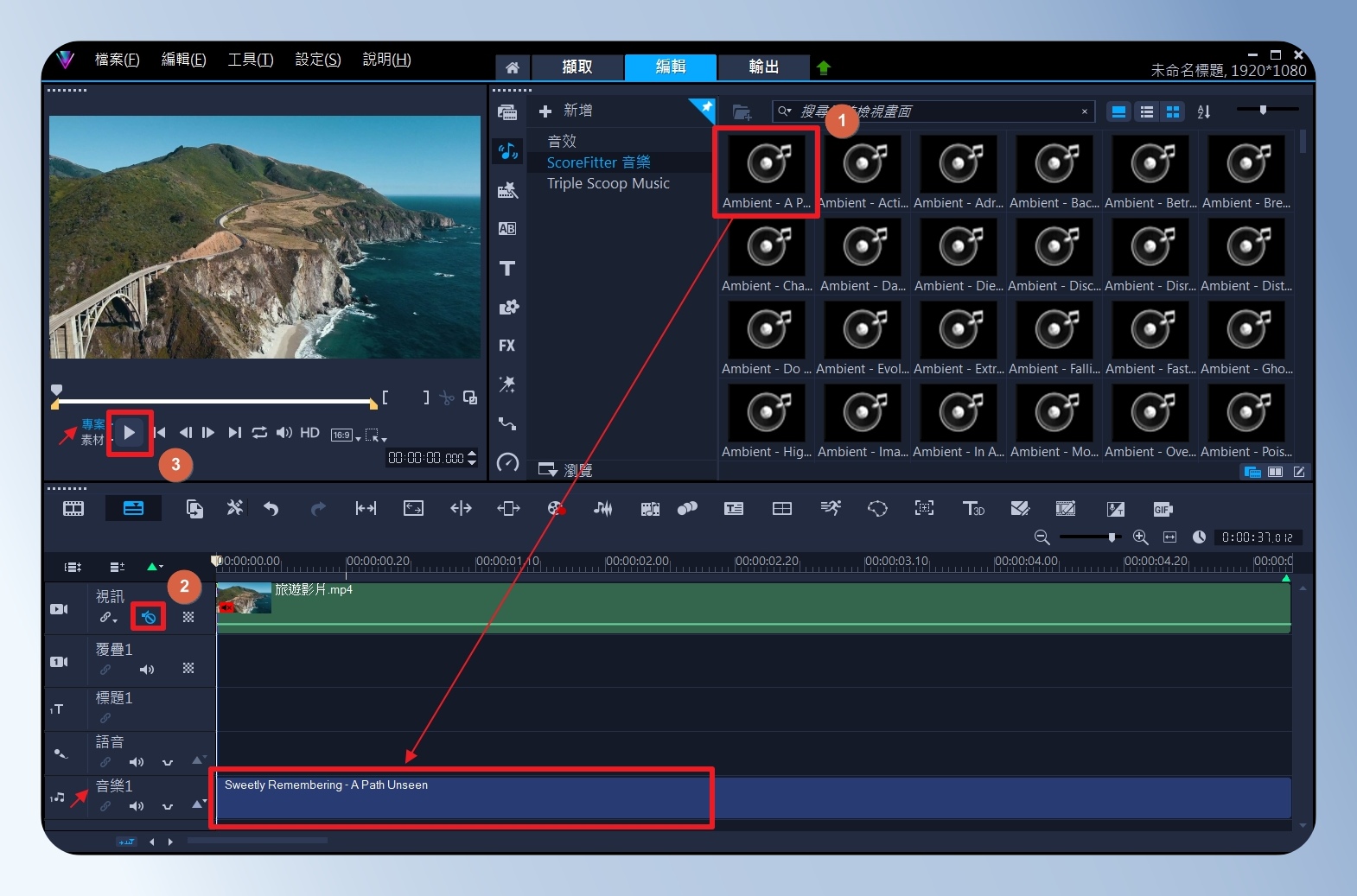Mute the 視訊 track audio
1357x896 pixels.
148,617
